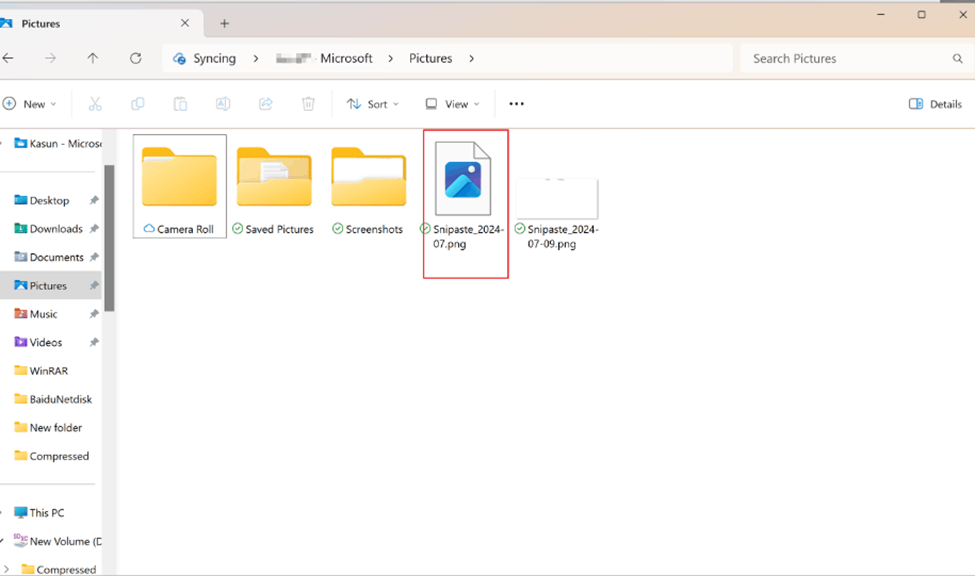The width and height of the screenshot is (975, 576).
Task: Open the New item dropdown
Action: [30, 104]
